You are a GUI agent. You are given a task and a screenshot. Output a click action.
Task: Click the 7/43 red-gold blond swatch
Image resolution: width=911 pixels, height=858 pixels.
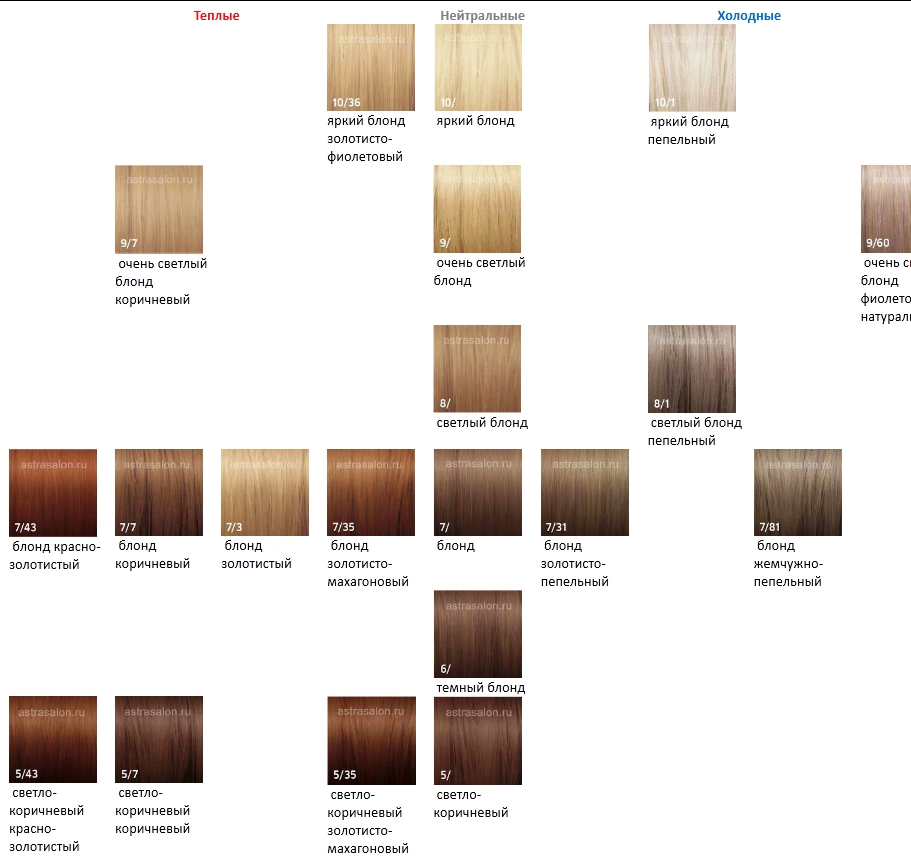tap(53, 493)
